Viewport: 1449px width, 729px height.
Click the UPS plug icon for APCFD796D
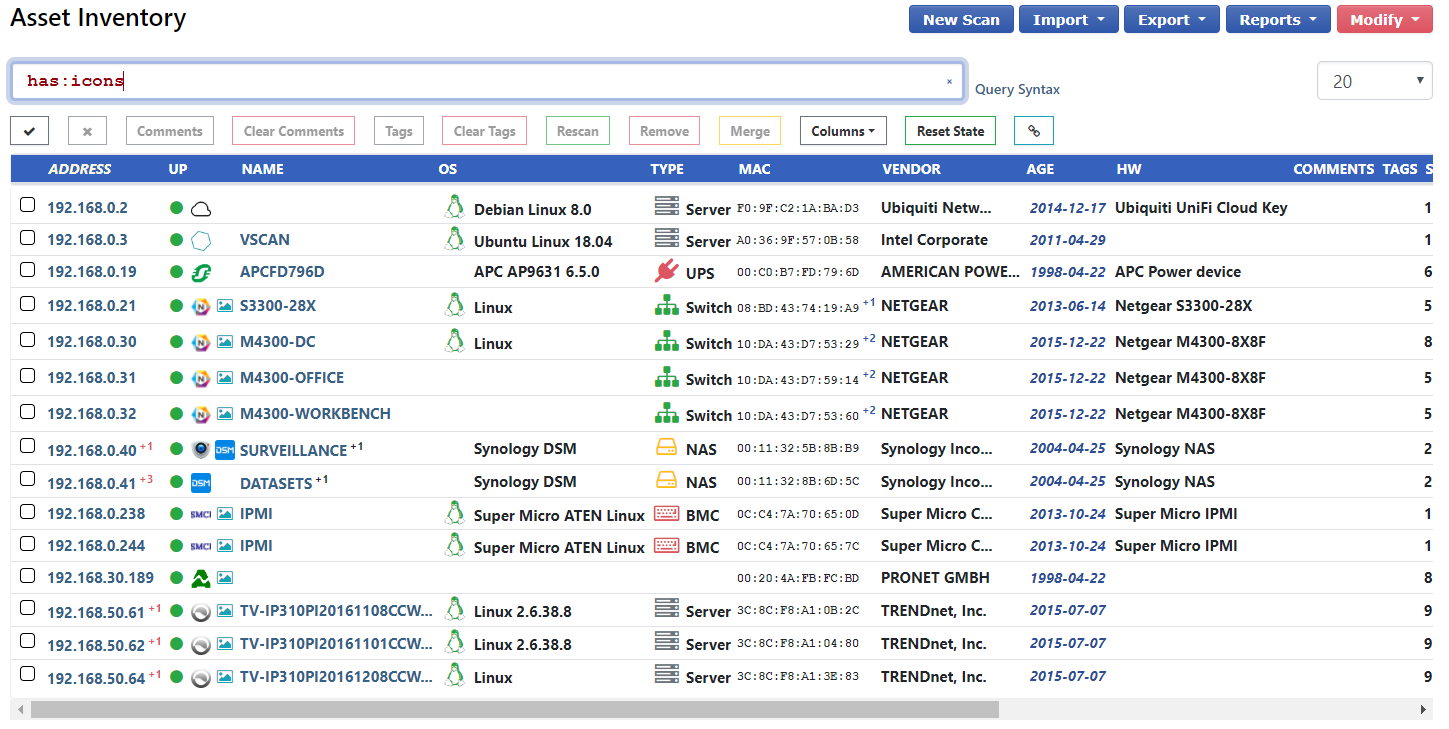666,271
